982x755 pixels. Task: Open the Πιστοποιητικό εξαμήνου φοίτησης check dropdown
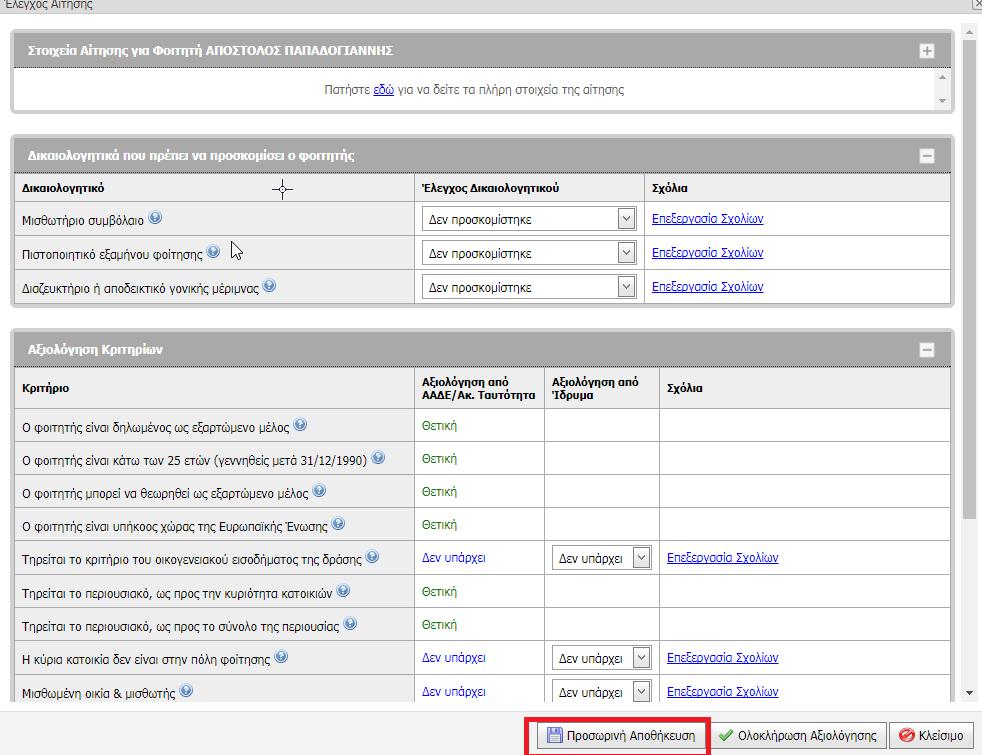point(529,253)
